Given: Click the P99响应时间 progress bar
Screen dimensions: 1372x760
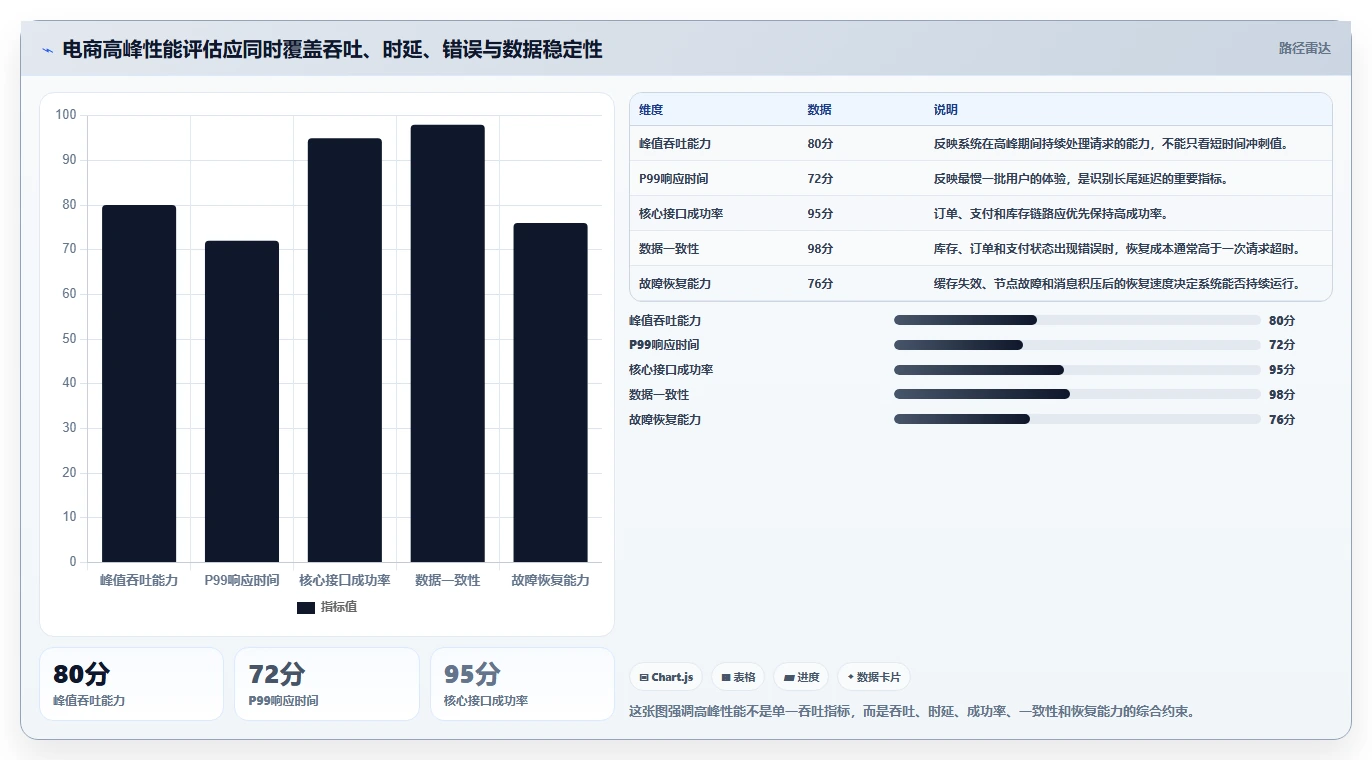Looking at the screenshot, I should [1077, 345].
